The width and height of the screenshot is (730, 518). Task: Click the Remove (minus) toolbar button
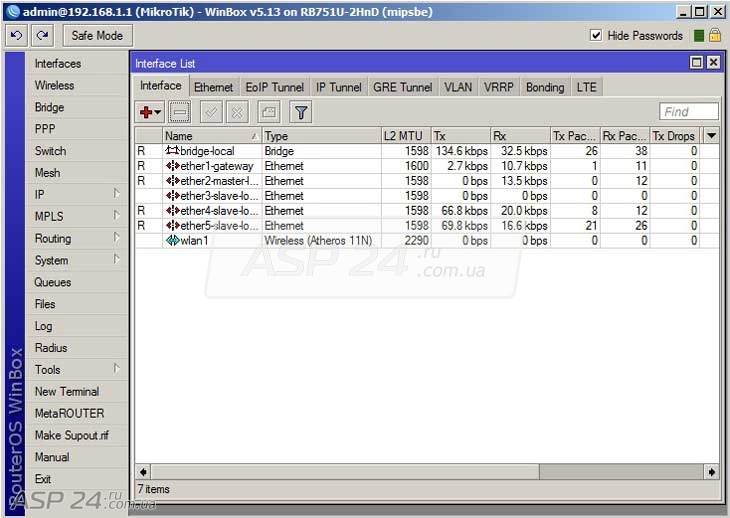point(180,112)
